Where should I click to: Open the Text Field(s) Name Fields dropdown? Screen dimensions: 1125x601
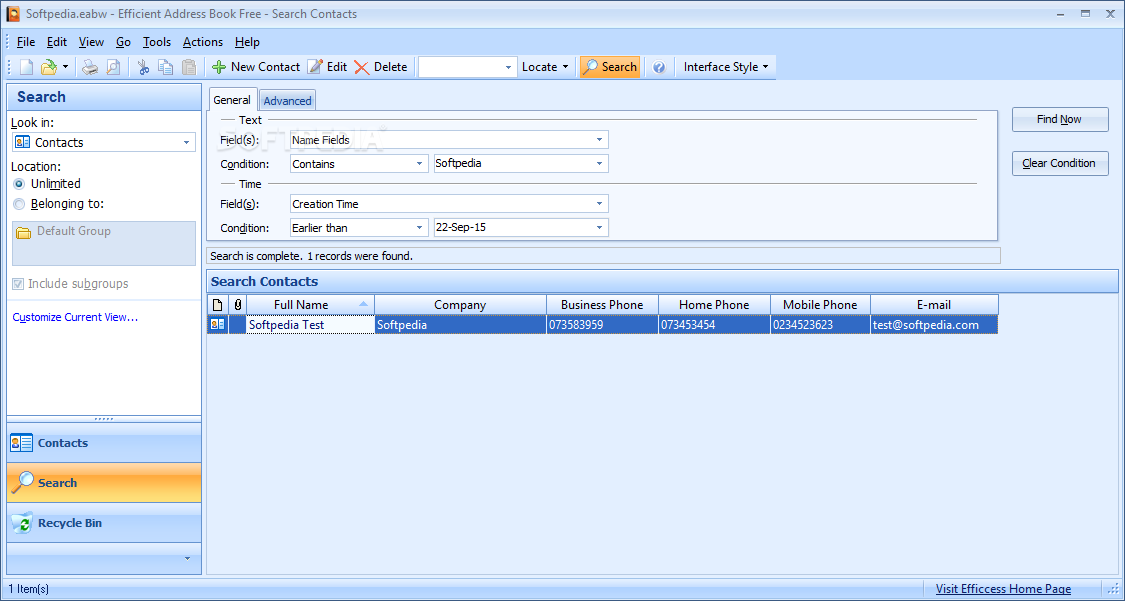599,140
